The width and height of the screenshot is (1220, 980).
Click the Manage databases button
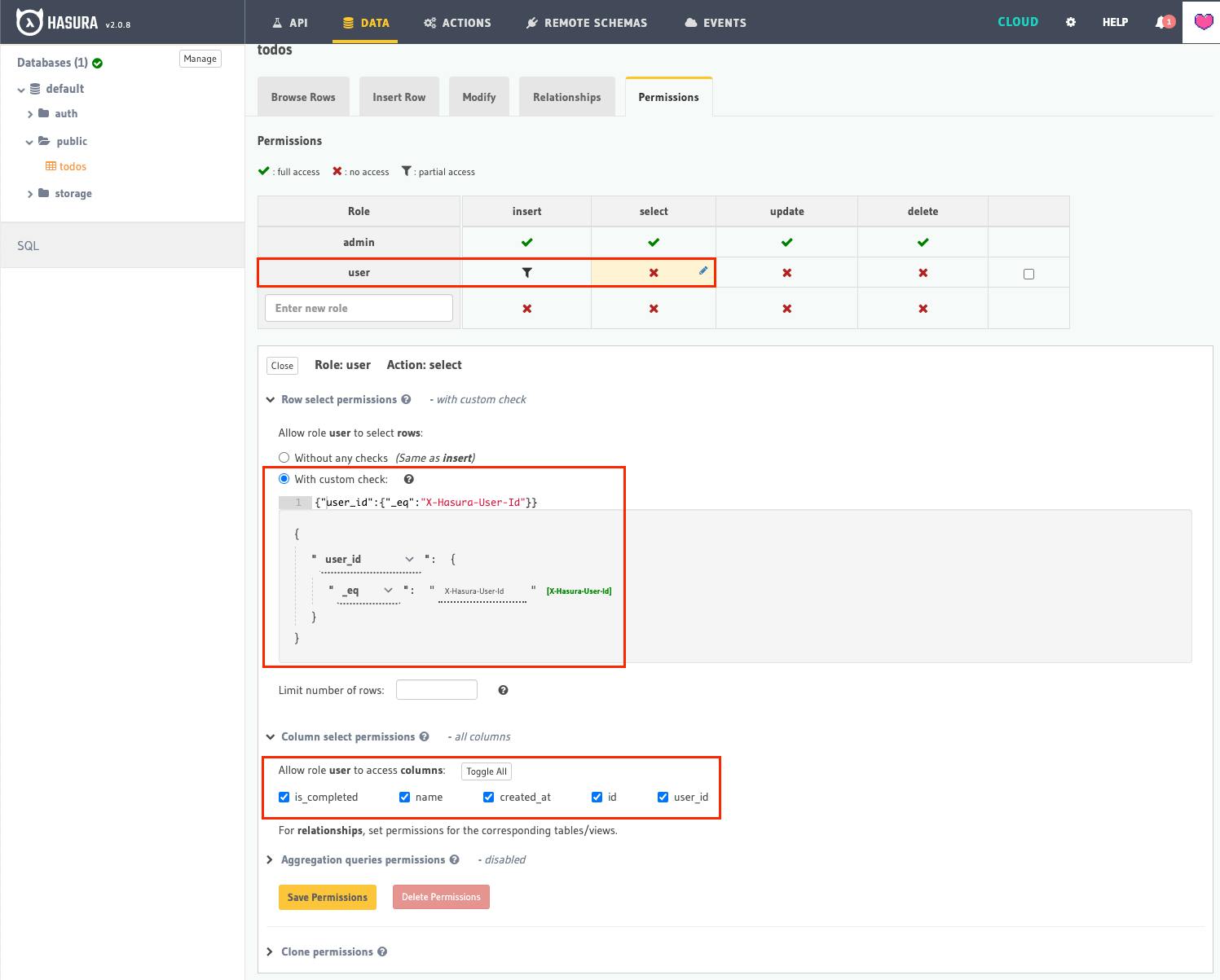(x=200, y=59)
